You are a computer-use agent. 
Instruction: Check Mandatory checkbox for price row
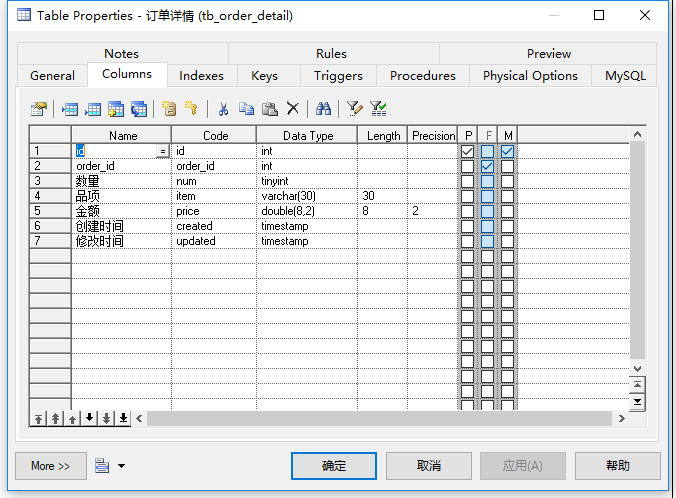click(507, 211)
